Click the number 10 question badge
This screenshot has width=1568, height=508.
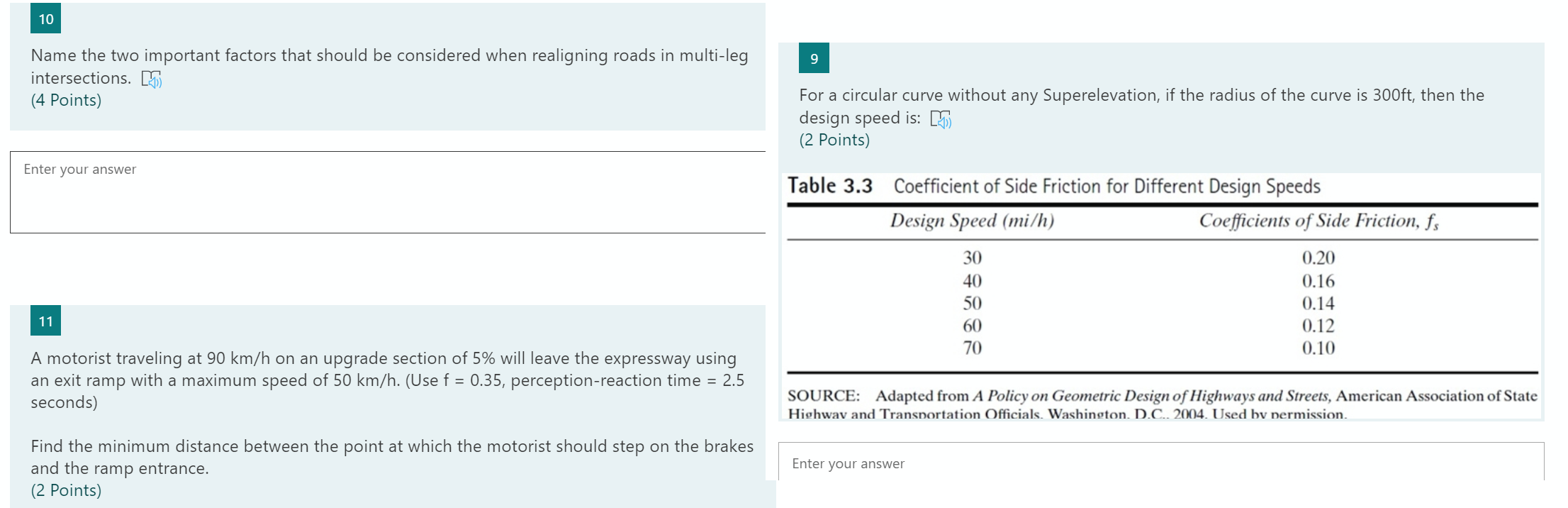coord(46,19)
